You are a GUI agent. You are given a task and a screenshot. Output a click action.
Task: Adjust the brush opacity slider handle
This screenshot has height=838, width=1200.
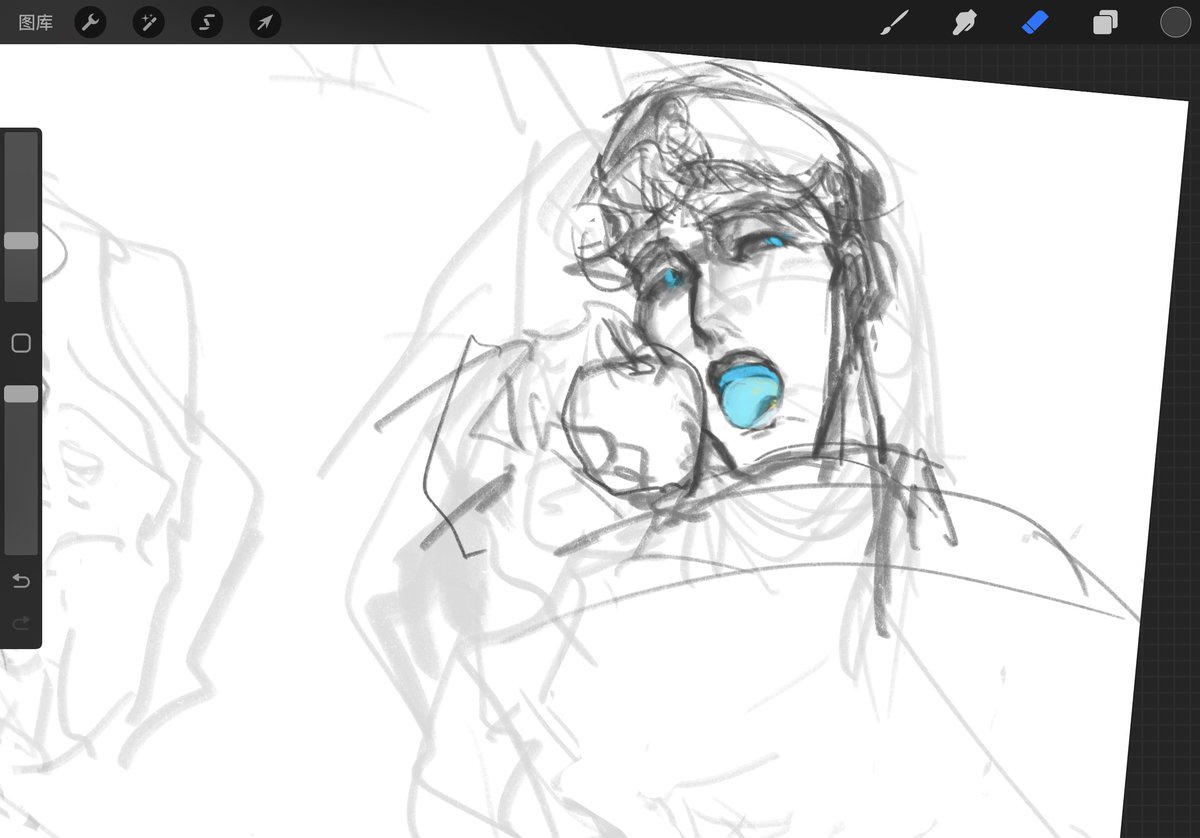[x=21, y=394]
